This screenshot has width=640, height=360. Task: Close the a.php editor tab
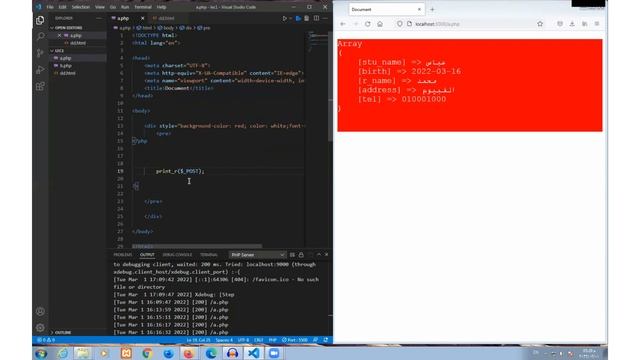click(x=142, y=18)
